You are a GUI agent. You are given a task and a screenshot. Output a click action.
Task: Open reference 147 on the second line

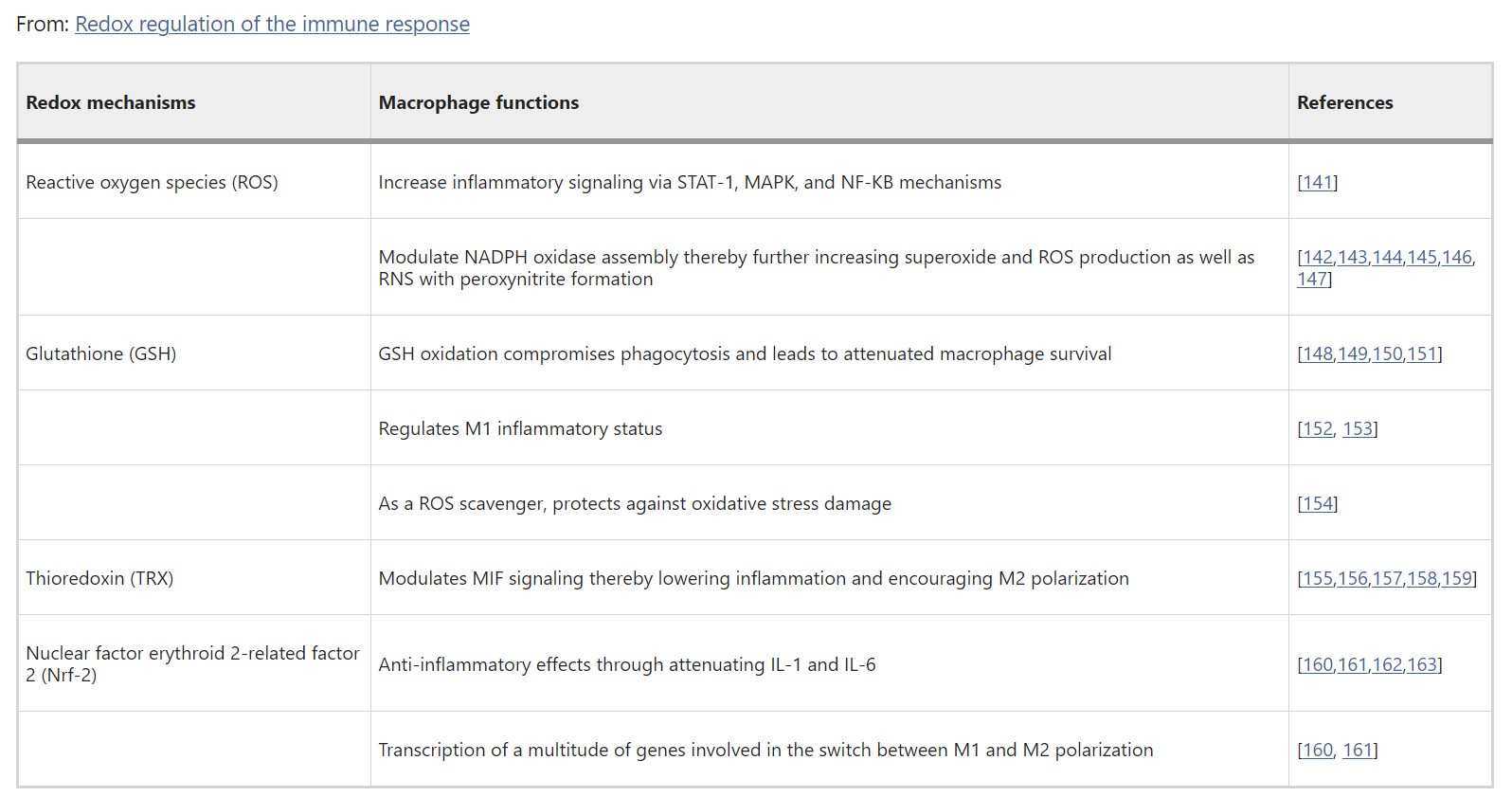pyautogui.click(x=1312, y=280)
